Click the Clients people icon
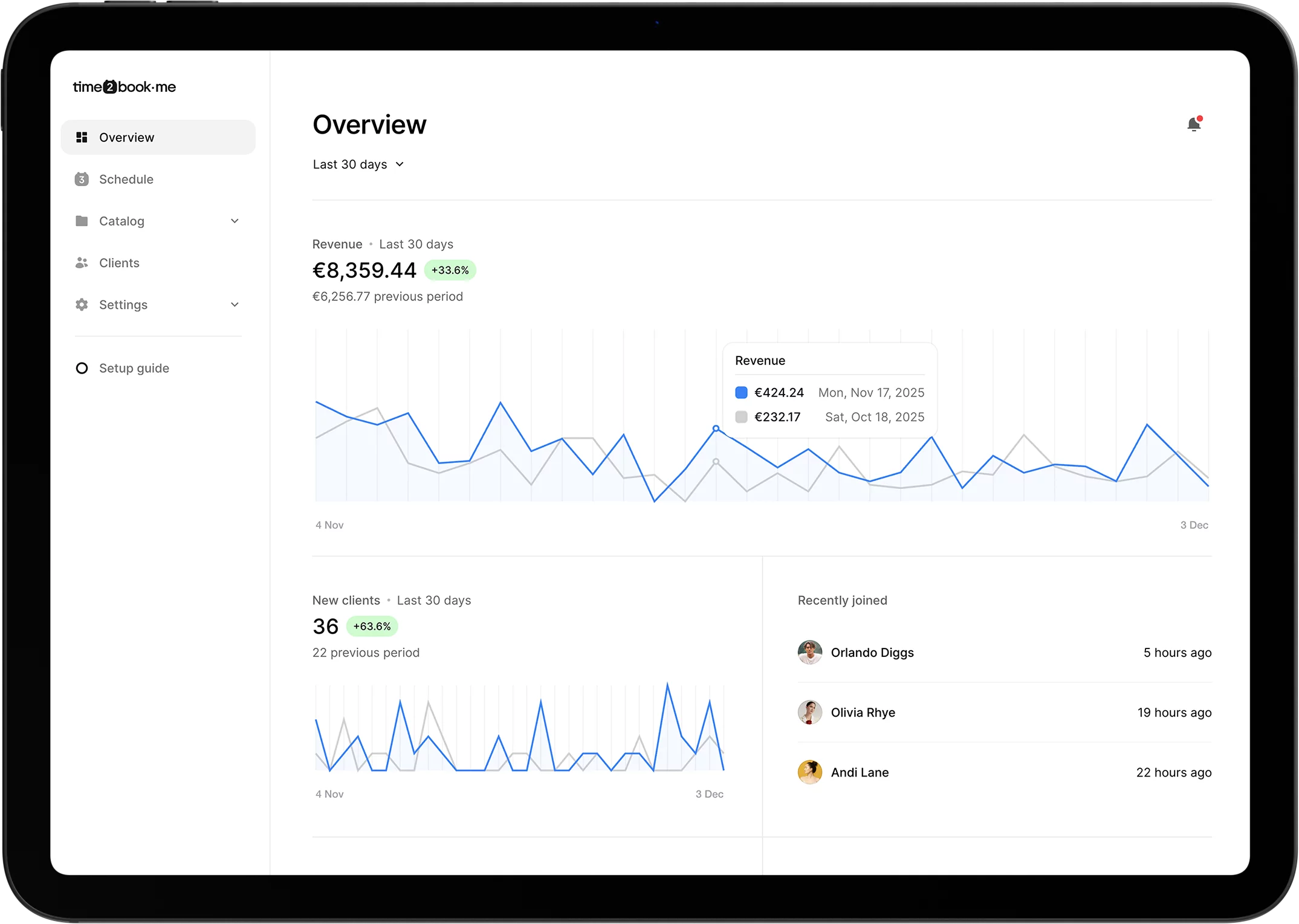Viewport: 1299px width, 924px height. pyautogui.click(x=82, y=262)
